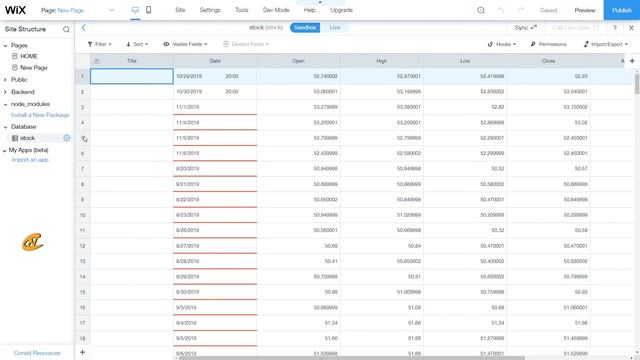Expand the Public tree section
This screenshot has height=360, width=640.
[5, 80]
